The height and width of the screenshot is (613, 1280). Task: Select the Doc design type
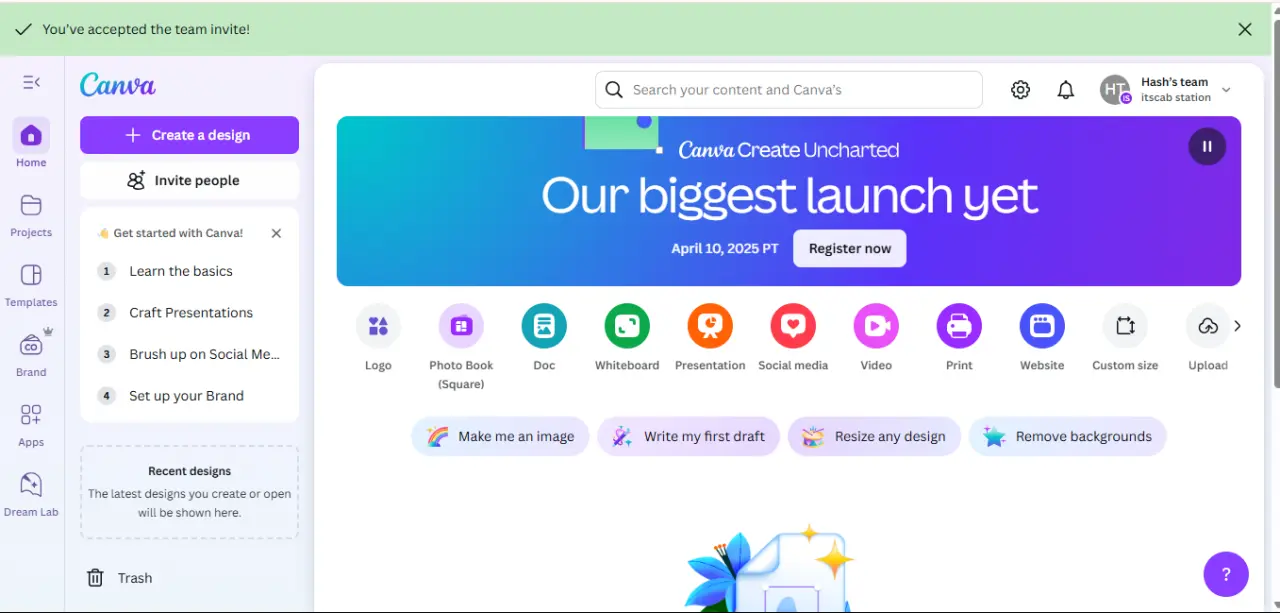tap(544, 338)
